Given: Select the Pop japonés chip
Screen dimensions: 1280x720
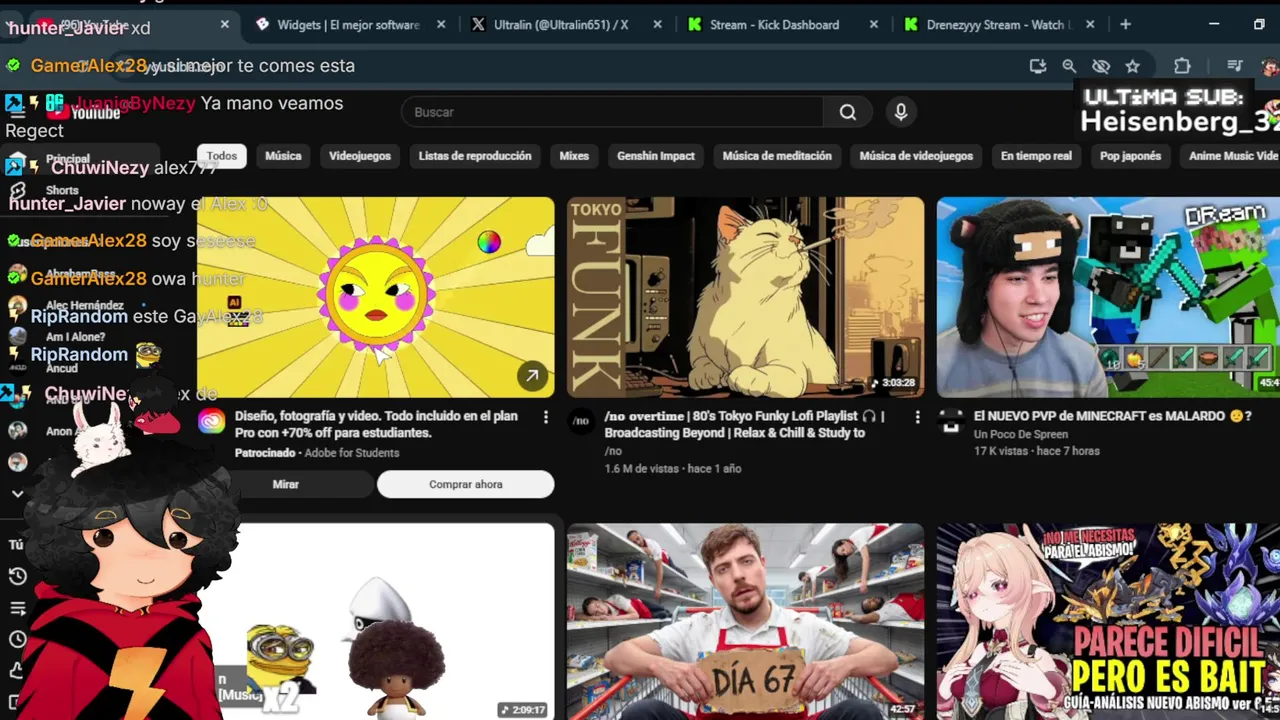Looking at the screenshot, I should click(1130, 156).
